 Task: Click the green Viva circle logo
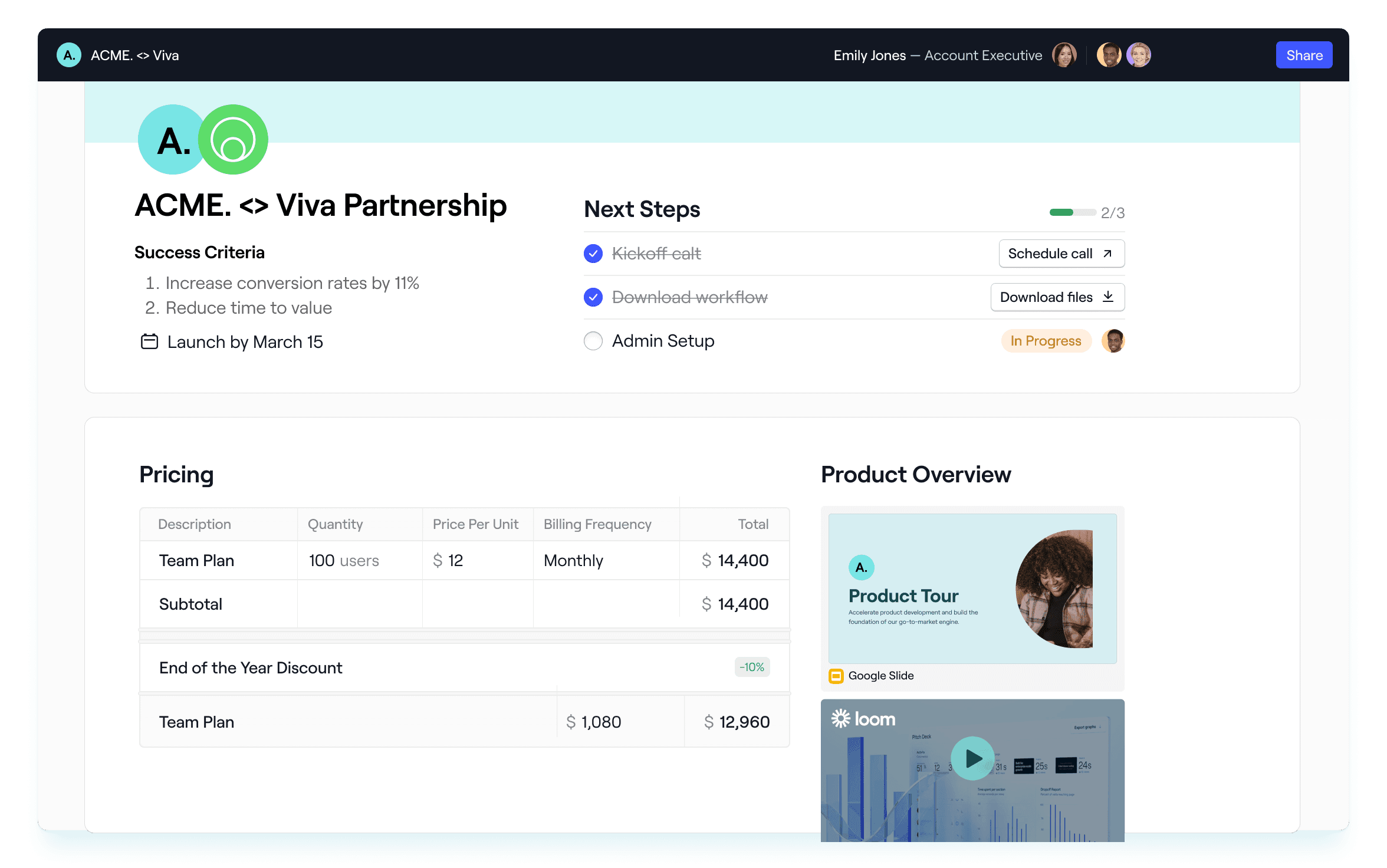233,140
